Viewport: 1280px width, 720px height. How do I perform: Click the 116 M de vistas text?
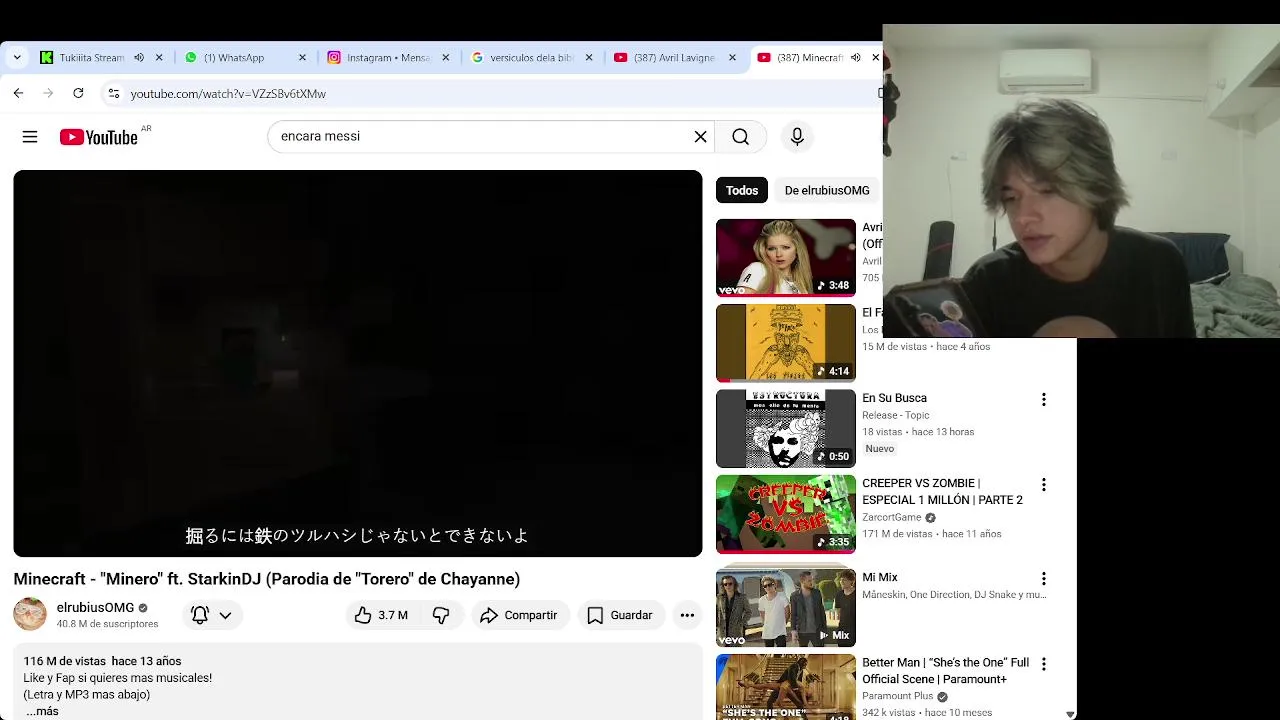click(x=64, y=661)
